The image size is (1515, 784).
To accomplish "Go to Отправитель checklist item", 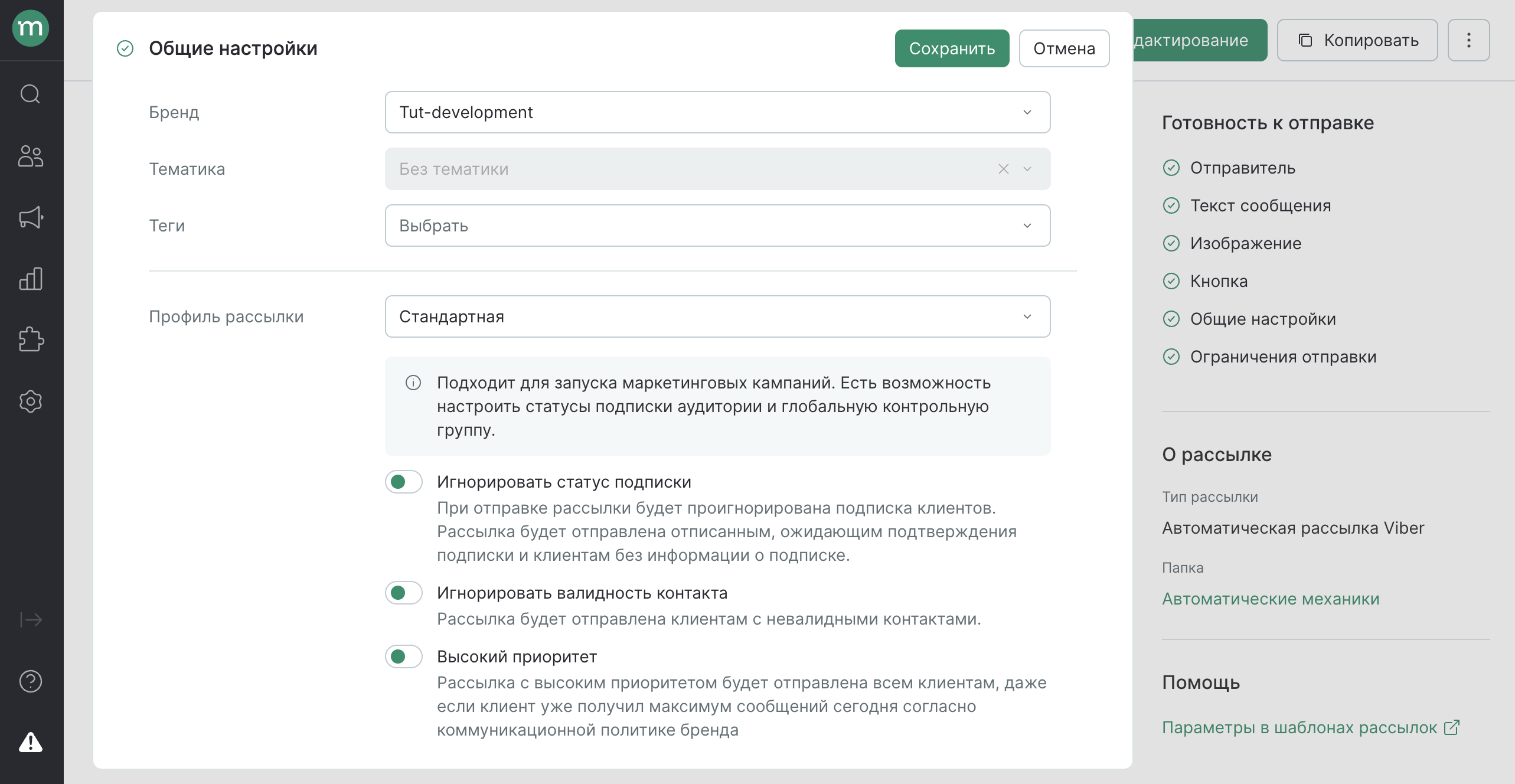I will tap(1243, 168).
